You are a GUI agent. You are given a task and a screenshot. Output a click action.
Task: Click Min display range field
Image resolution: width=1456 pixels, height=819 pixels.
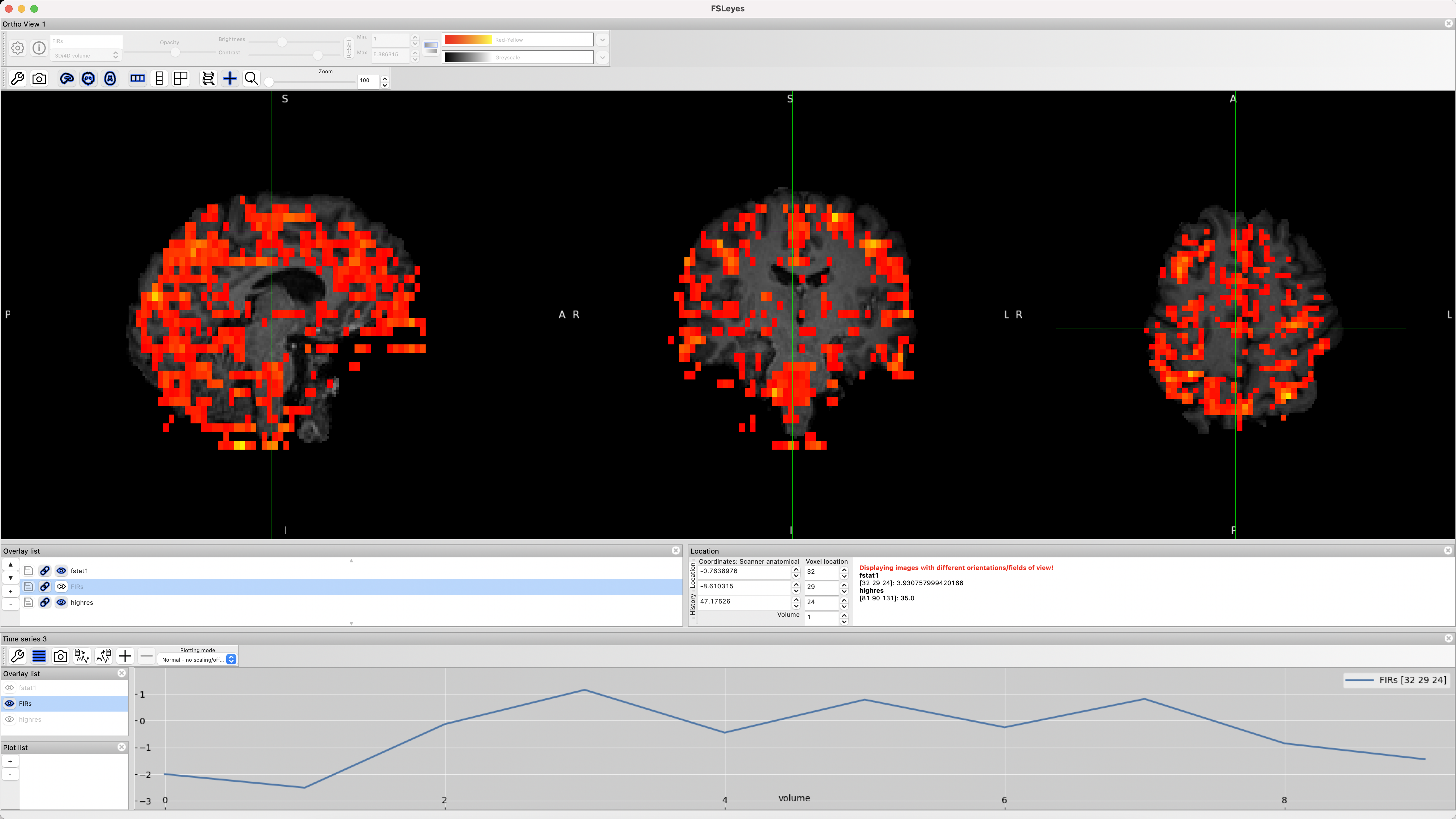tap(391, 39)
